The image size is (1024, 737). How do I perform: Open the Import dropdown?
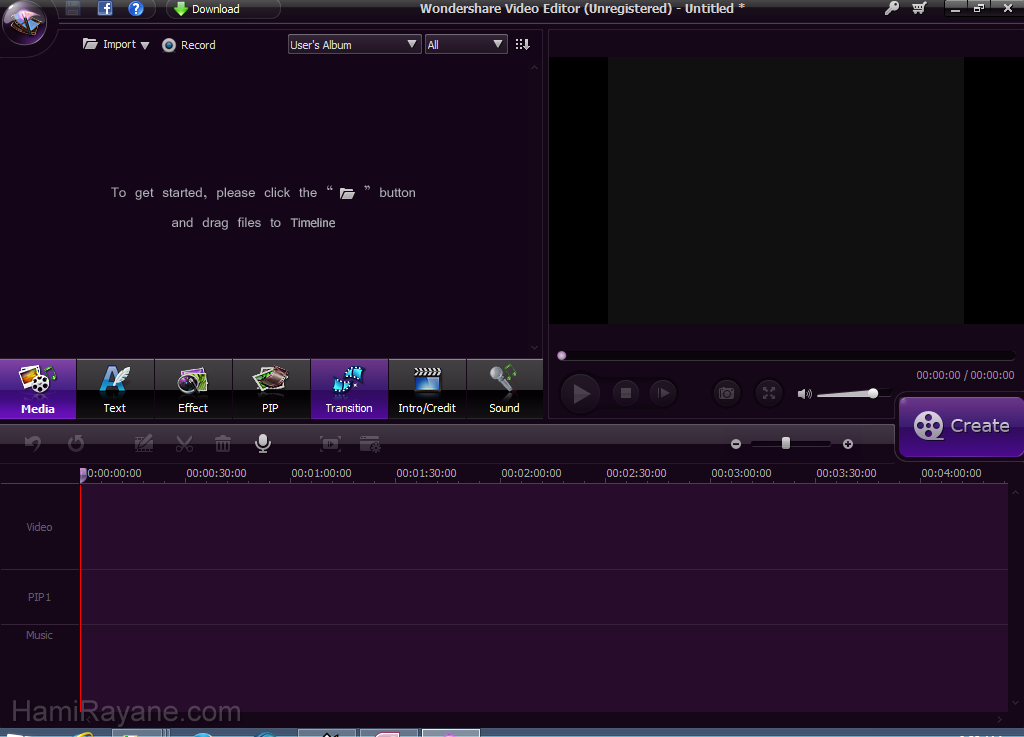point(116,44)
